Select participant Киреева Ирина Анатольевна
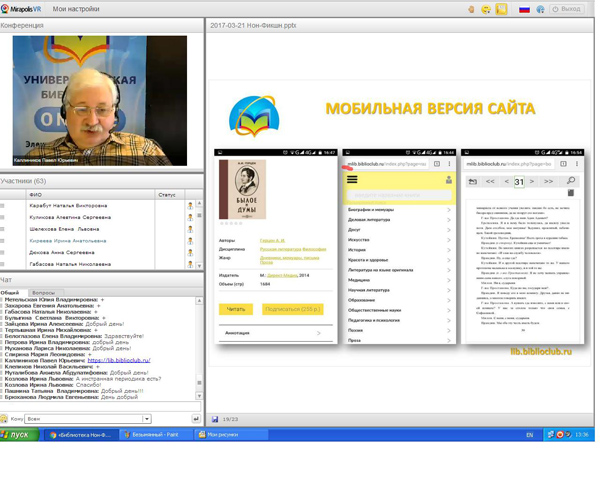Screen dimensions: 600x480 (x=68, y=241)
